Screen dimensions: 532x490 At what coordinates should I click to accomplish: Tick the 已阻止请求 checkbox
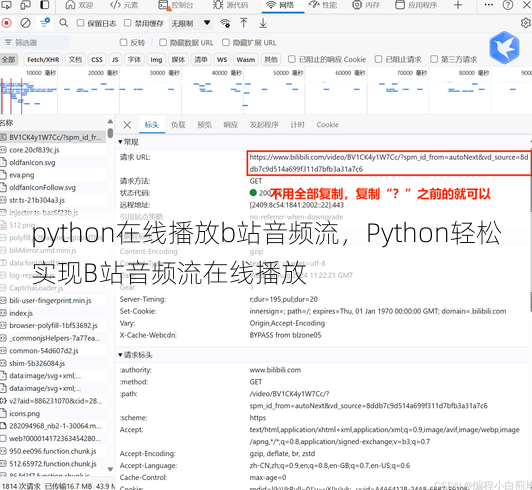[x=378, y=59]
